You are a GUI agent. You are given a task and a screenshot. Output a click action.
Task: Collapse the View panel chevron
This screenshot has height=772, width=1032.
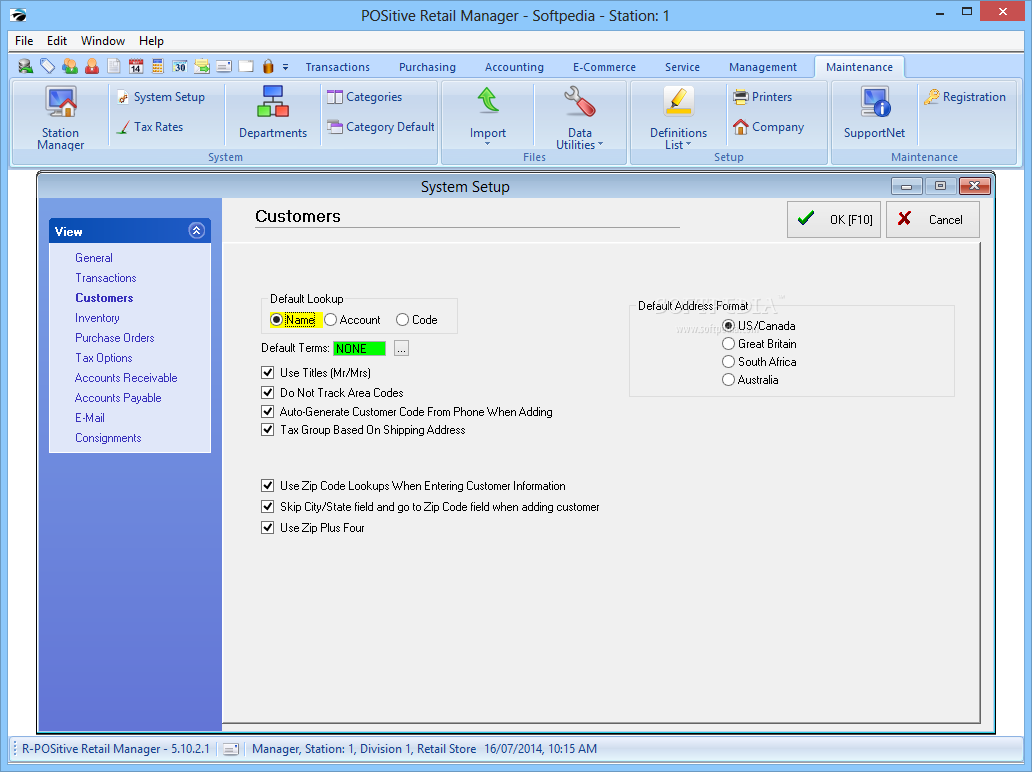[196, 230]
